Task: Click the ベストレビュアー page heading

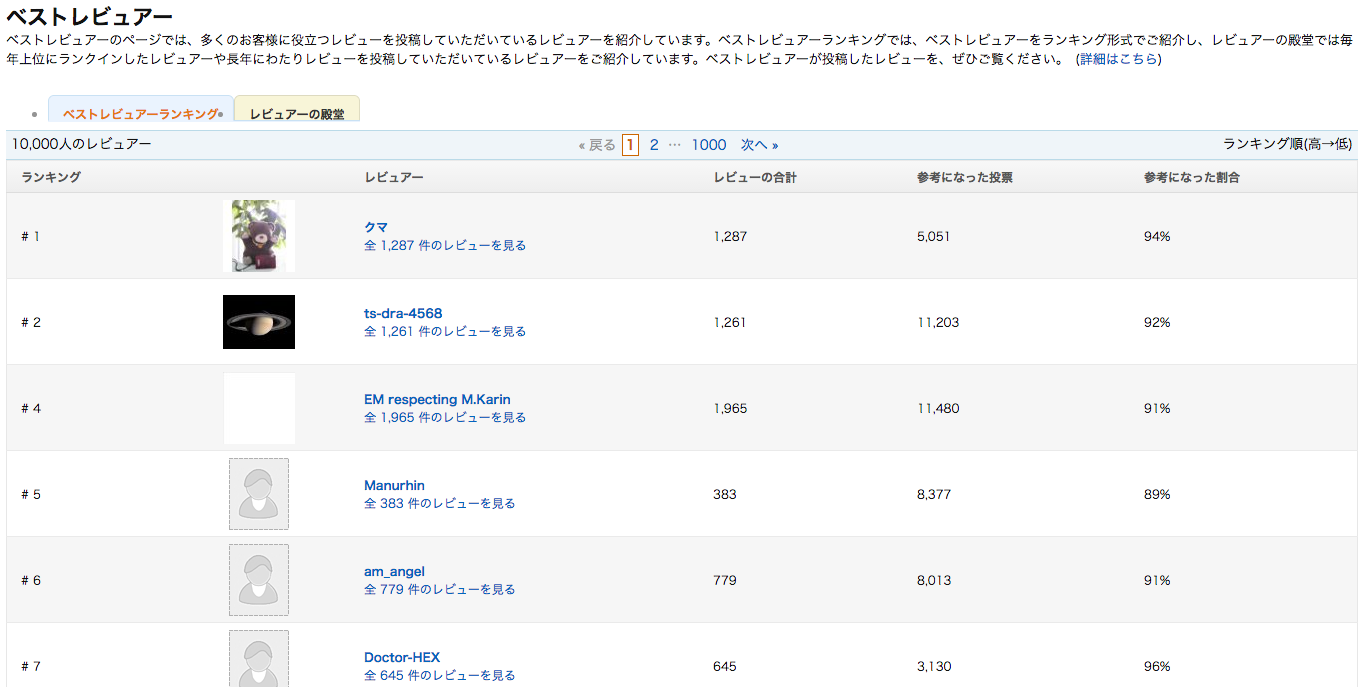Action: pyautogui.click(x=89, y=16)
